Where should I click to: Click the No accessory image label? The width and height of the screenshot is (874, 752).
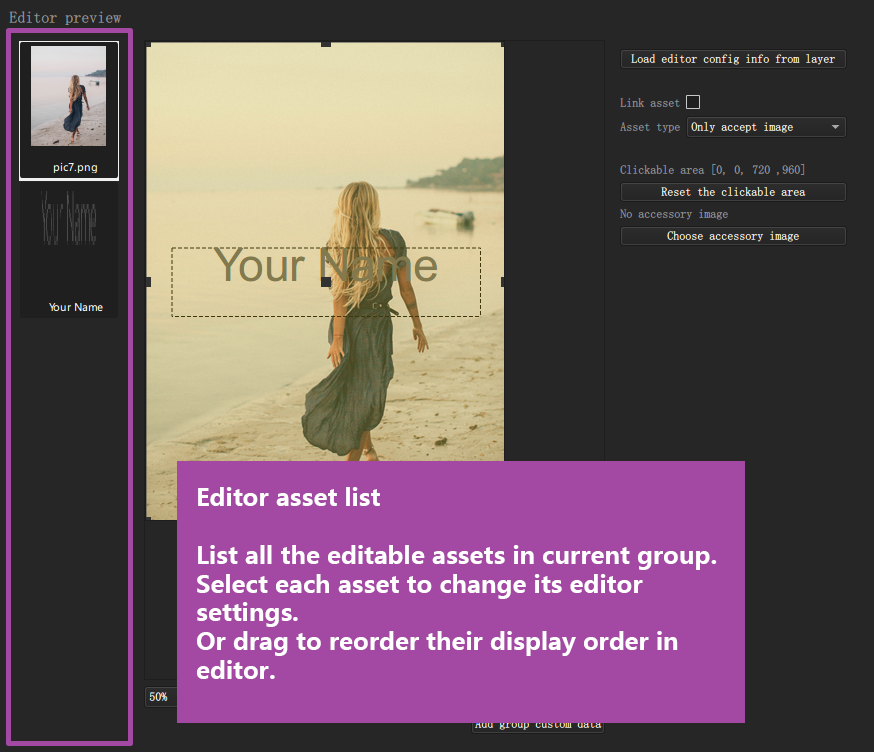(673, 214)
